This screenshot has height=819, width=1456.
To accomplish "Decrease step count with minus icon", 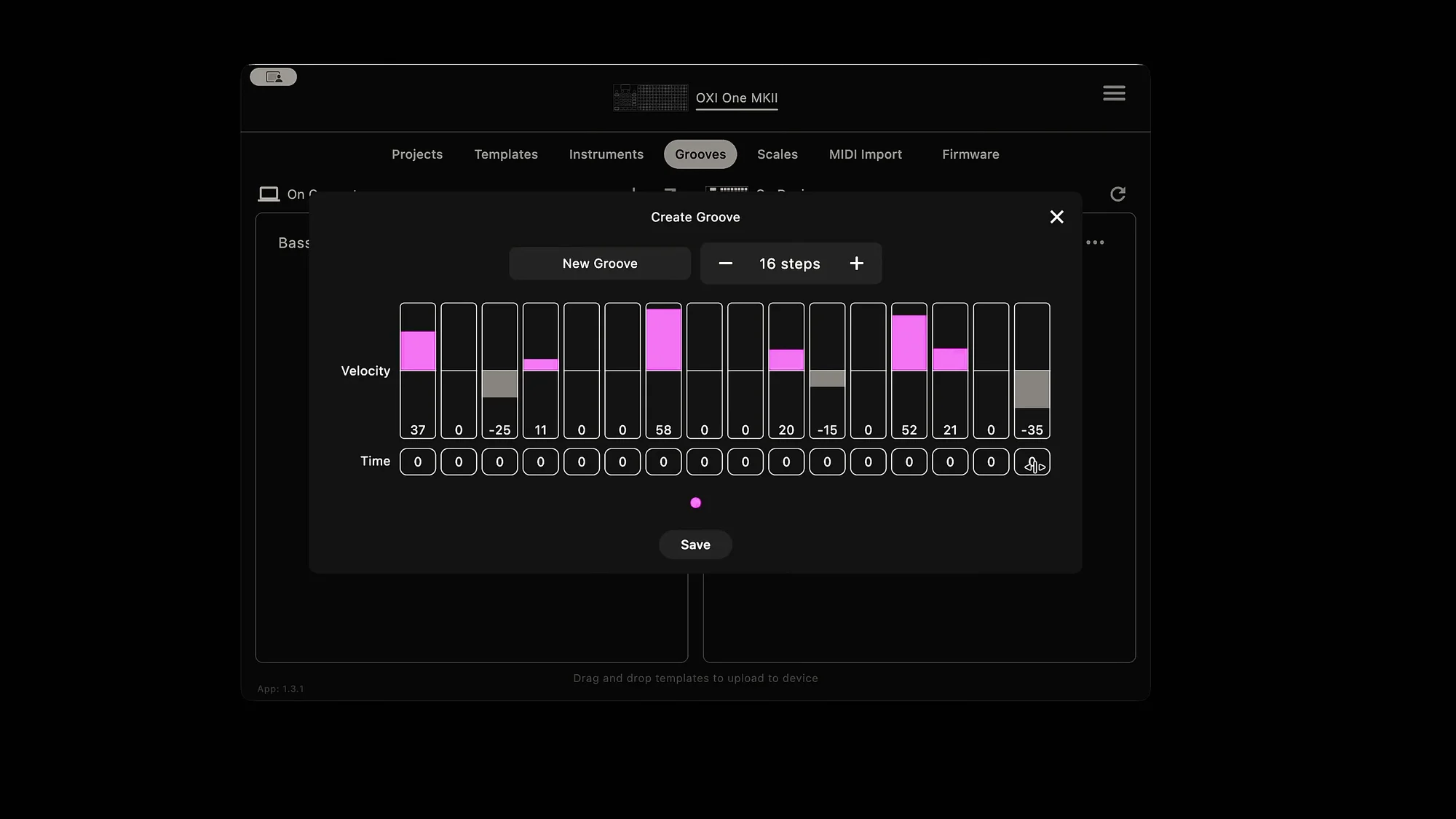I will pyautogui.click(x=725, y=264).
